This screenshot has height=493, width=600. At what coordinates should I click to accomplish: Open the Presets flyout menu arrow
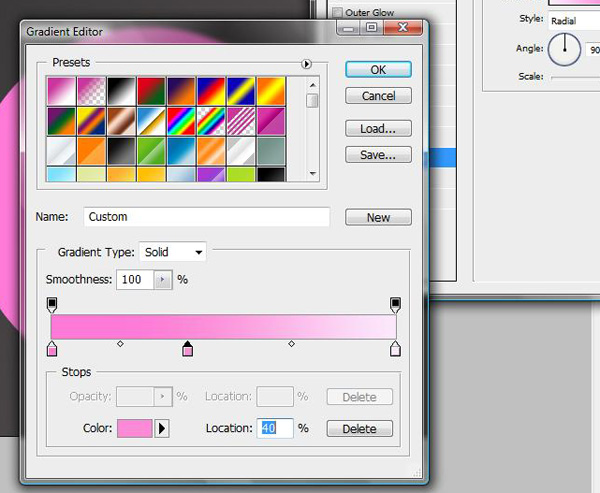click(x=306, y=64)
